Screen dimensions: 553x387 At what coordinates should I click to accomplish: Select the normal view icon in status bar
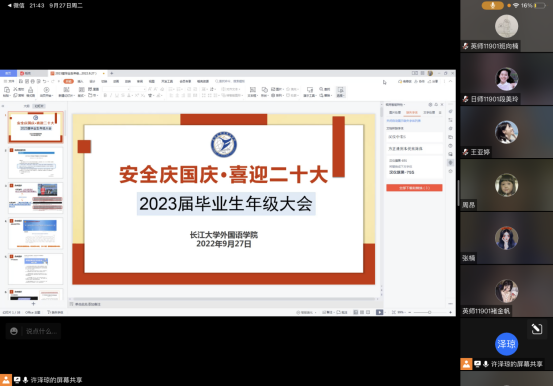(x=356, y=312)
